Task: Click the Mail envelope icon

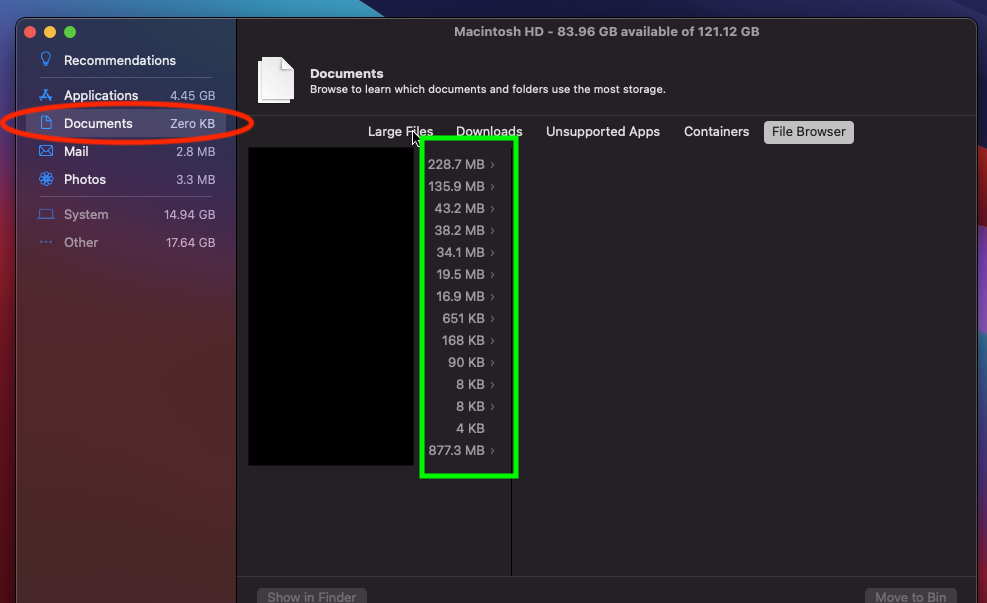Action: click(46, 151)
